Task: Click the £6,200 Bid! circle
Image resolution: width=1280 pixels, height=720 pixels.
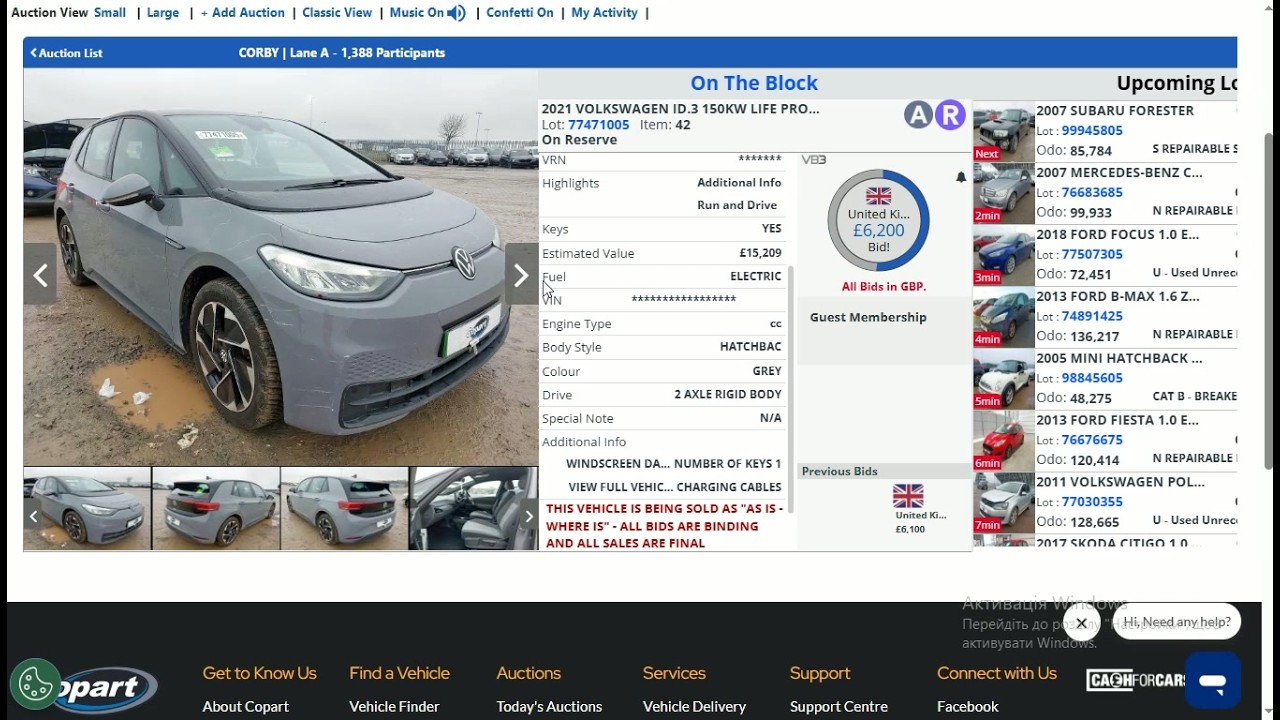Action: pos(878,221)
